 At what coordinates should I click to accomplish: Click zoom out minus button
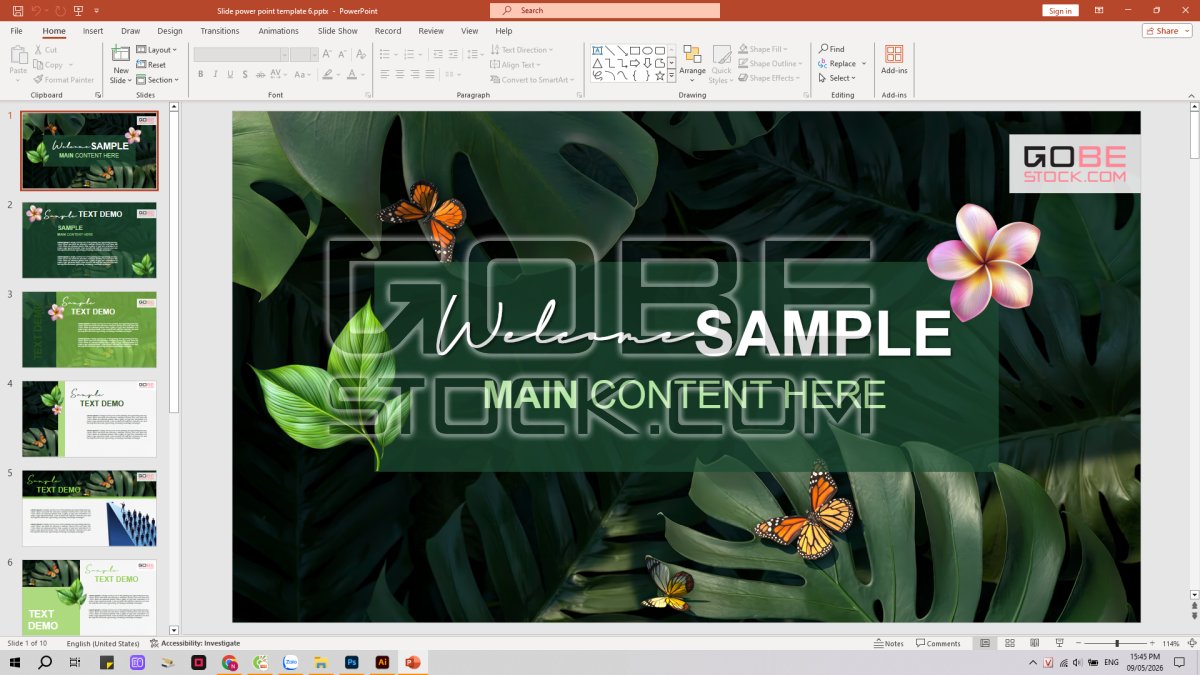1080,643
